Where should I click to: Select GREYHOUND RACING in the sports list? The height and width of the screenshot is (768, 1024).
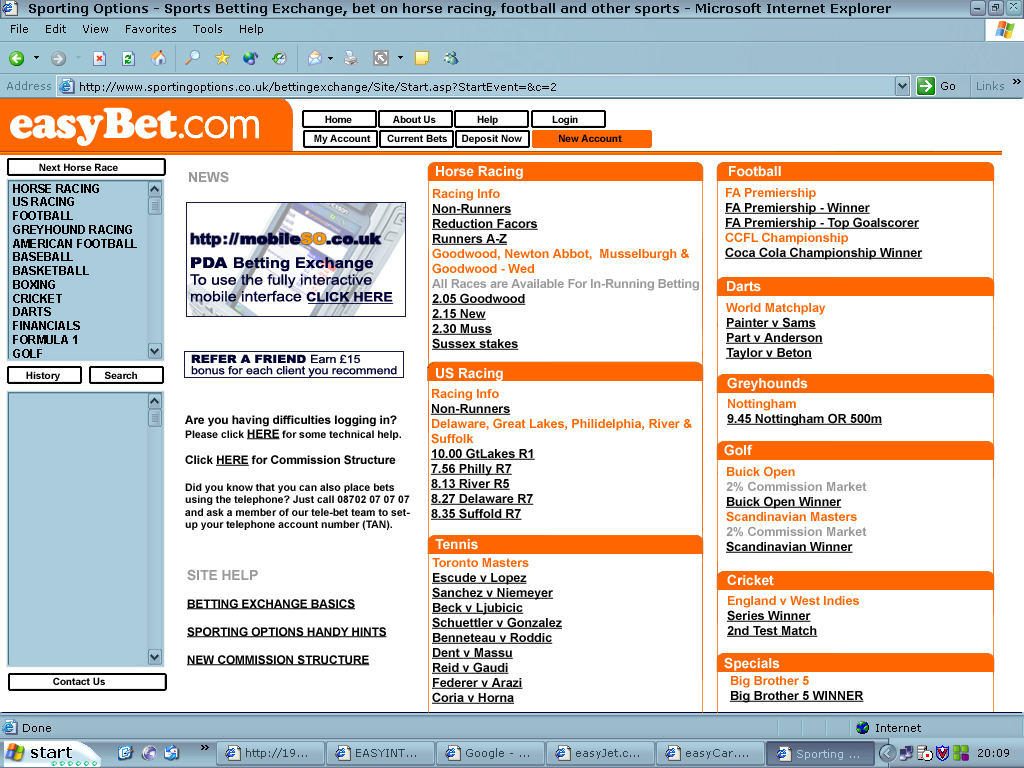72,230
